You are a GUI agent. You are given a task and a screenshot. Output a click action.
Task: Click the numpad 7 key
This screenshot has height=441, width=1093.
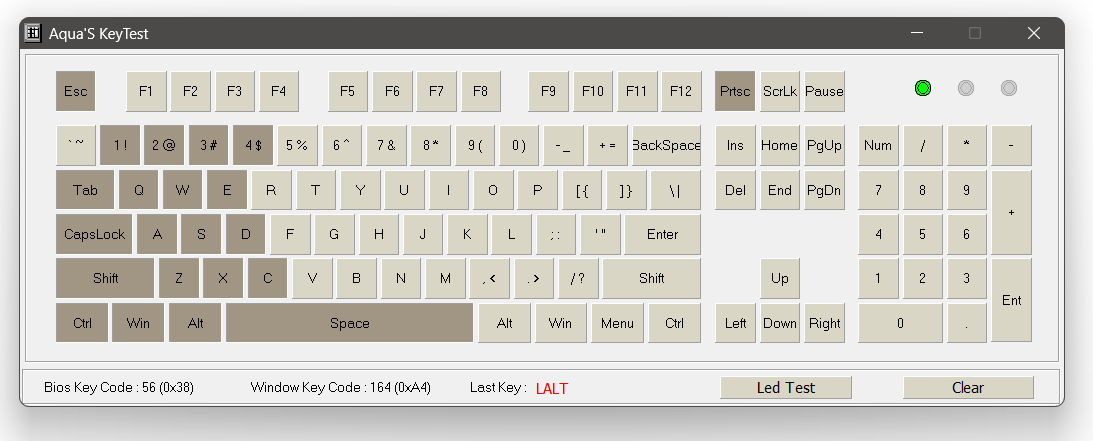pyautogui.click(x=878, y=189)
